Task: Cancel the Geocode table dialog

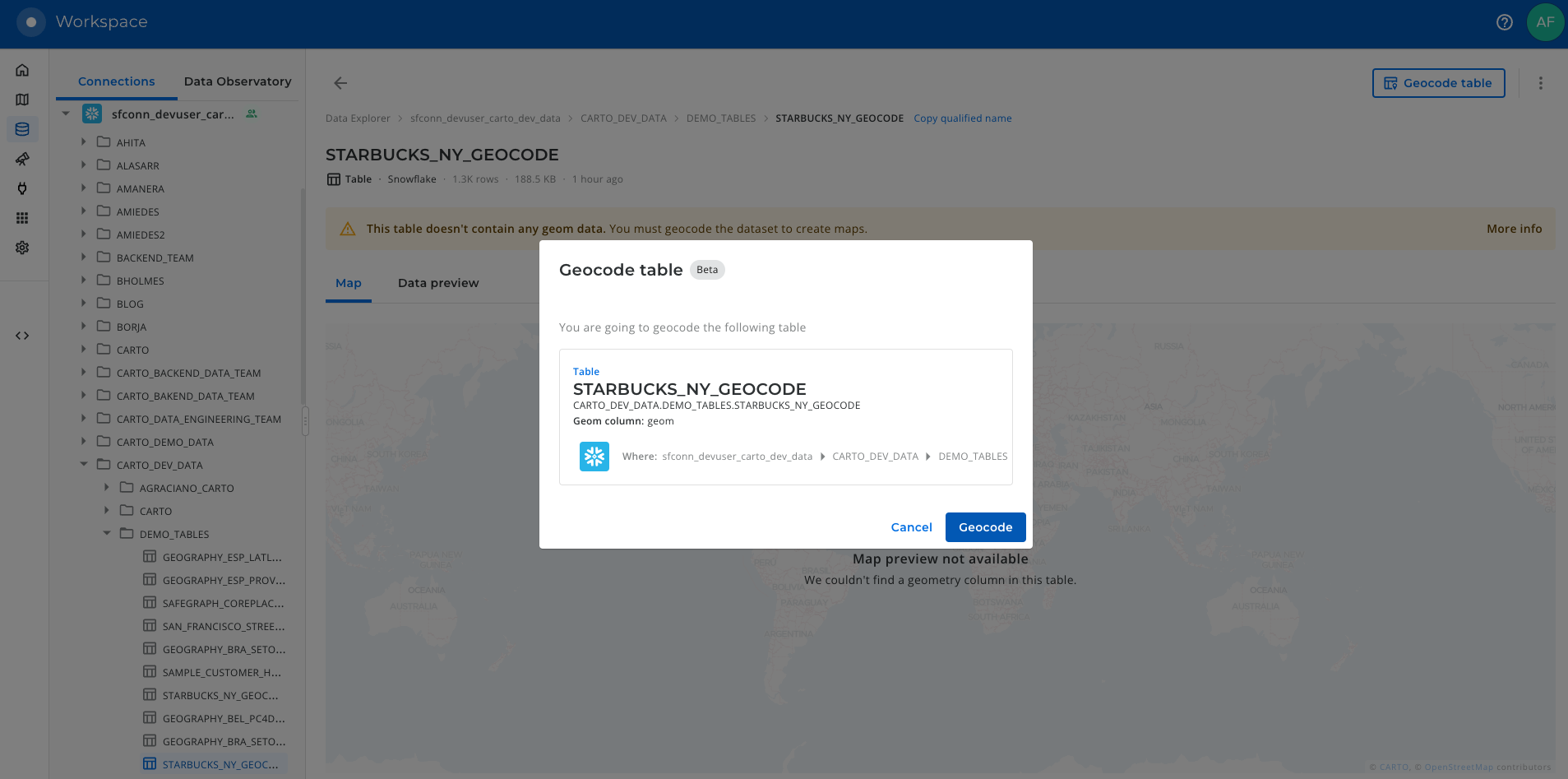Action: (911, 527)
